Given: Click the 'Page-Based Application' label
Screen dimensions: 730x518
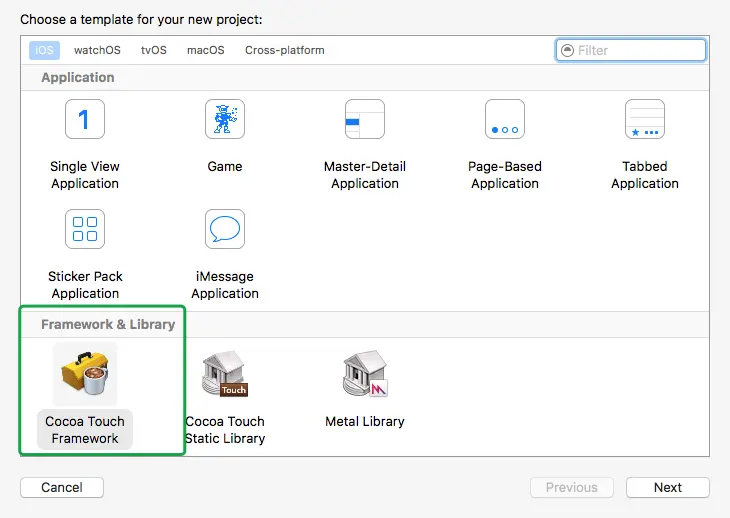Looking at the screenshot, I should click(x=505, y=175).
